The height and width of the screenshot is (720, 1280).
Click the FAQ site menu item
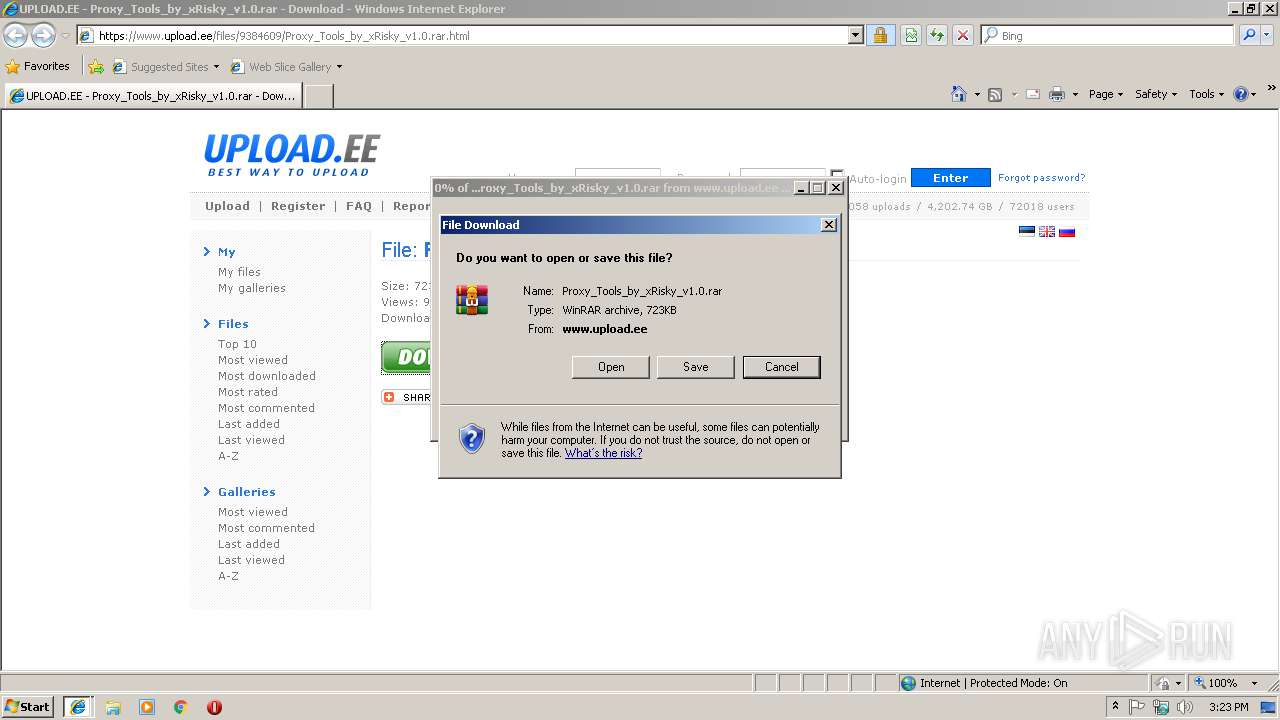click(359, 206)
